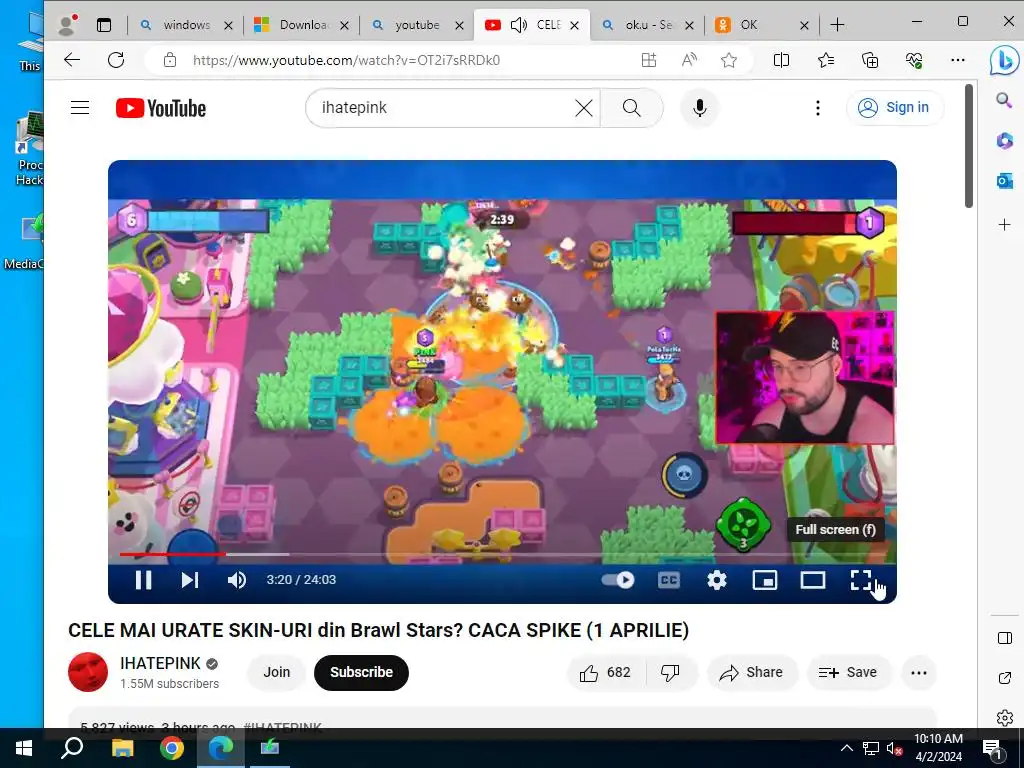The image size is (1024, 768).
Task: Open Bing Copilot sidebar button
Action: click(x=1004, y=61)
